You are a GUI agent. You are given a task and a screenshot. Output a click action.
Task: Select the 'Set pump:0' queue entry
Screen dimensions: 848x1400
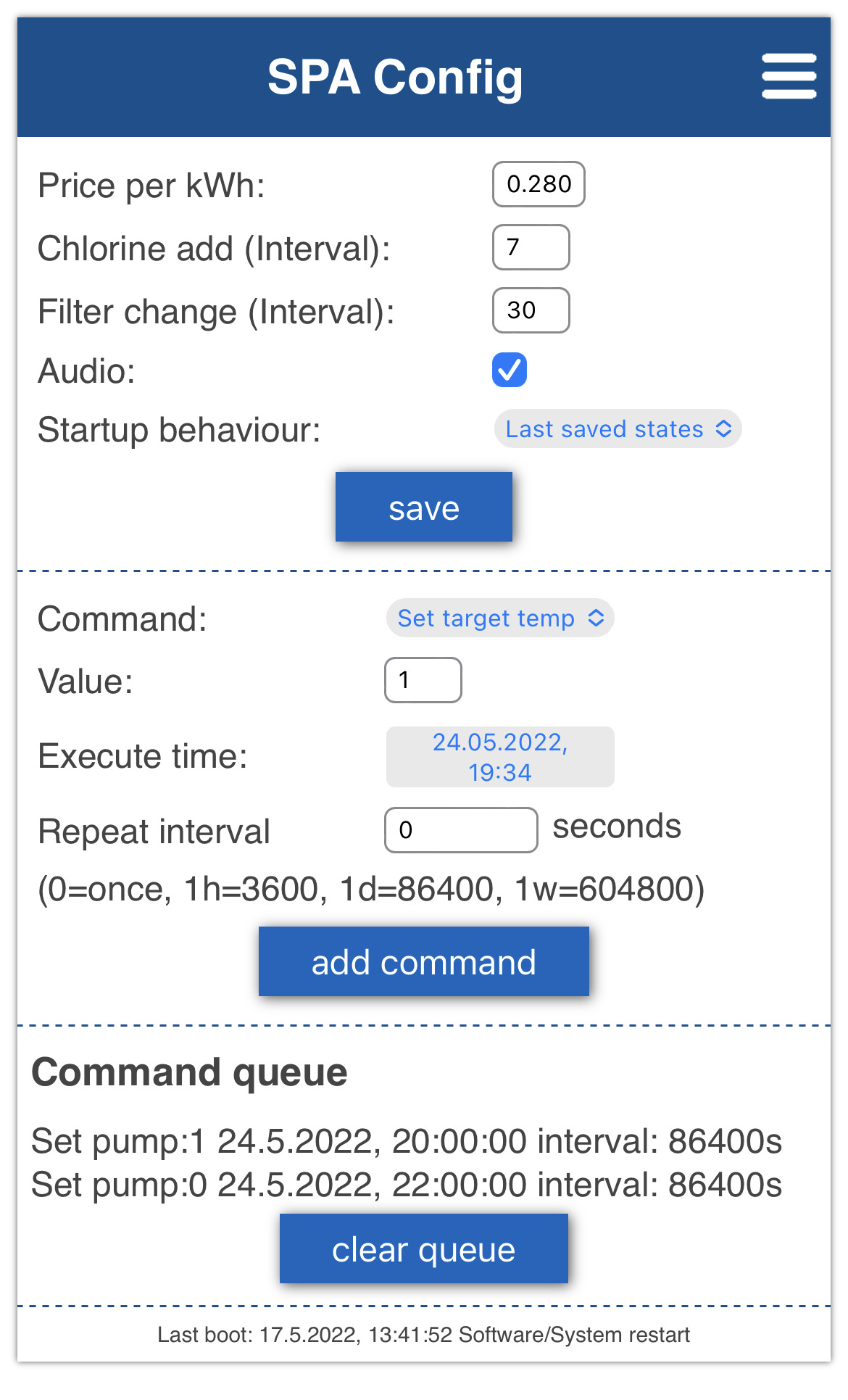pos(407,1185)
